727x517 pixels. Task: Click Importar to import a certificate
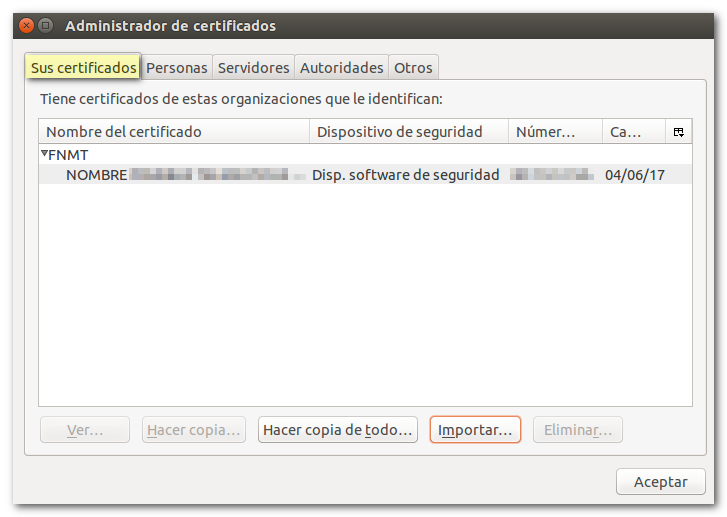click(x=475, y=431)
